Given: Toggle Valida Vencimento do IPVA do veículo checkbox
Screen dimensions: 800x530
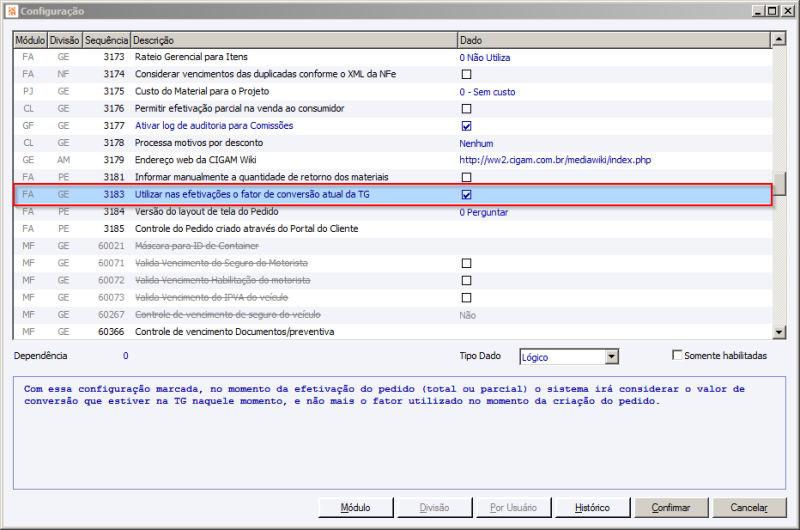Looking at the screenshot, I should point(466,298).
